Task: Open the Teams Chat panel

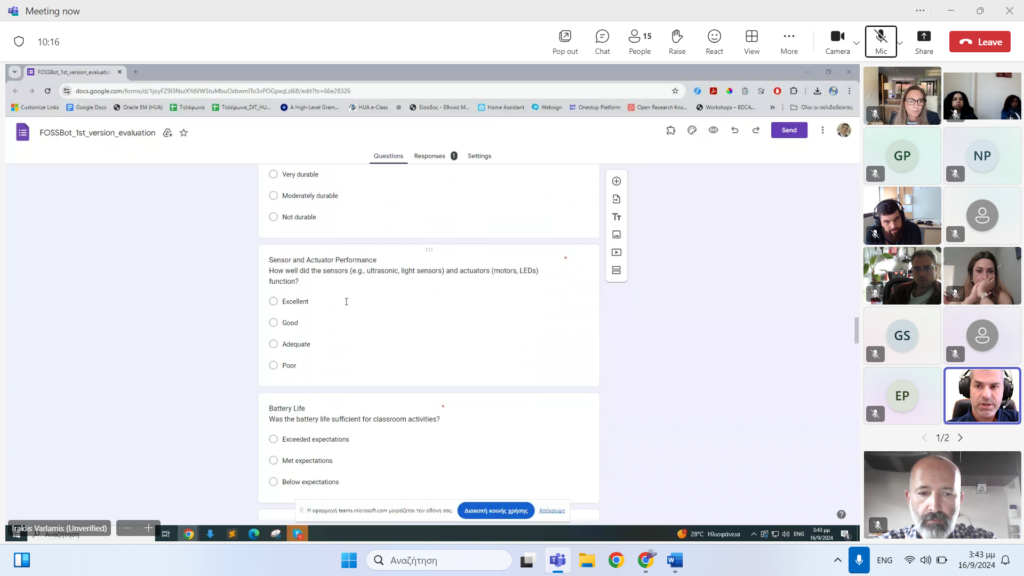Action: 602,42
